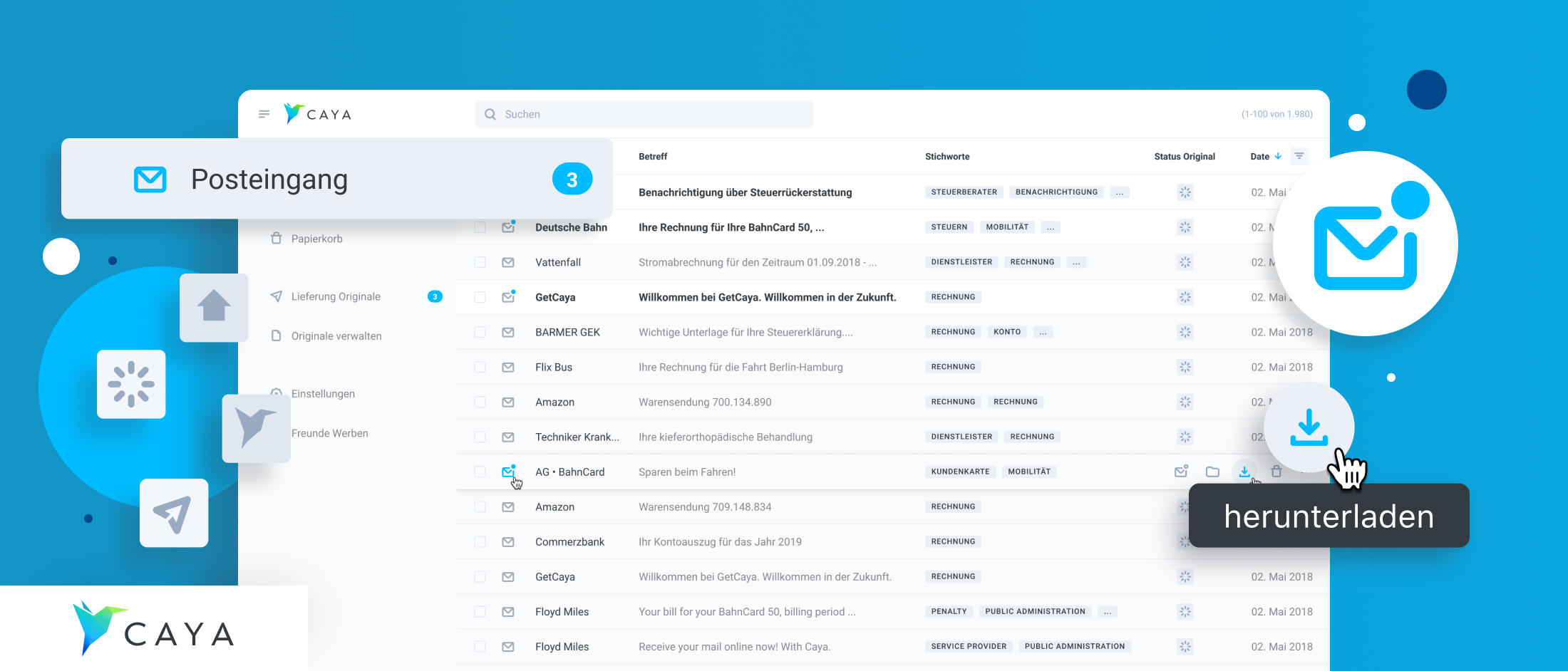This screenshot has width=1568, height=671.
Task: Click the BENACHRICHTIGUNG tag
Action: (1056, 192)
